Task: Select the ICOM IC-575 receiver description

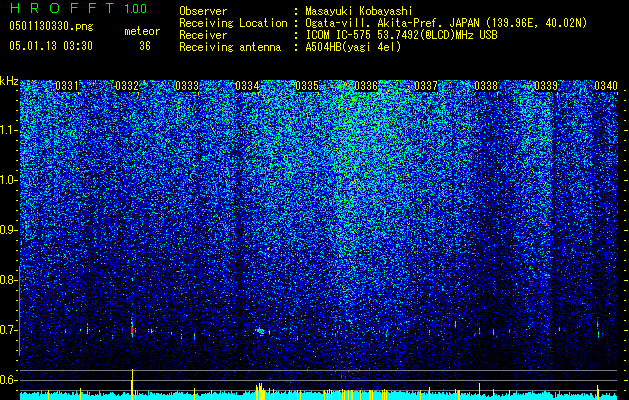Action: pos(401,35)
